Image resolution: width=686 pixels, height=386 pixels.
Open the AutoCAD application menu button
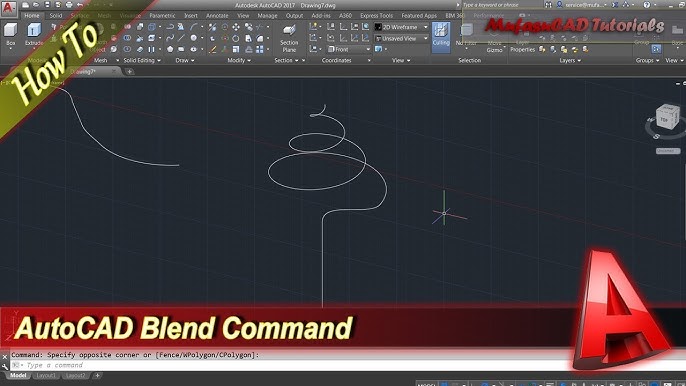coord(8,8)
